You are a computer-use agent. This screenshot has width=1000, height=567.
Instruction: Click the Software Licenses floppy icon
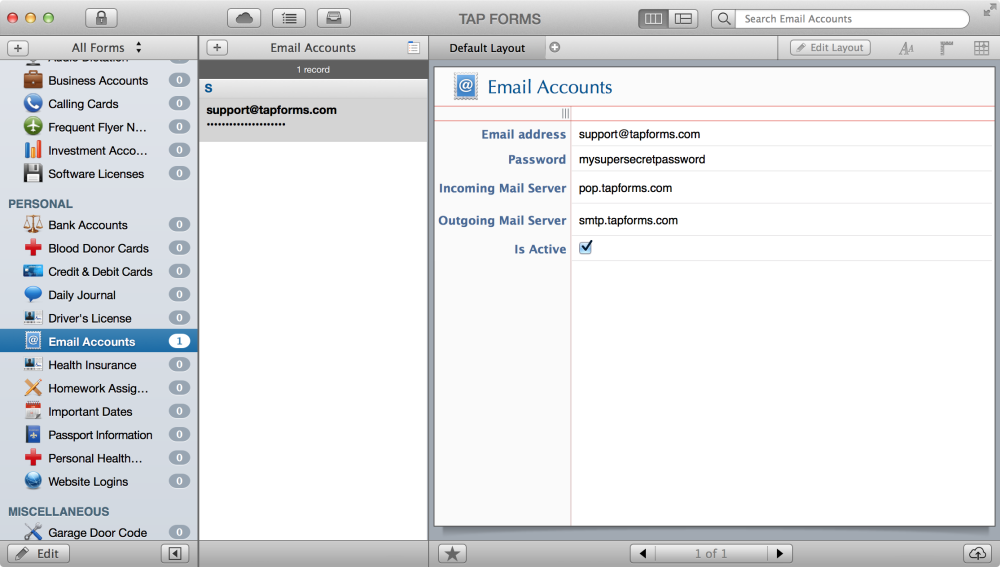33,173
